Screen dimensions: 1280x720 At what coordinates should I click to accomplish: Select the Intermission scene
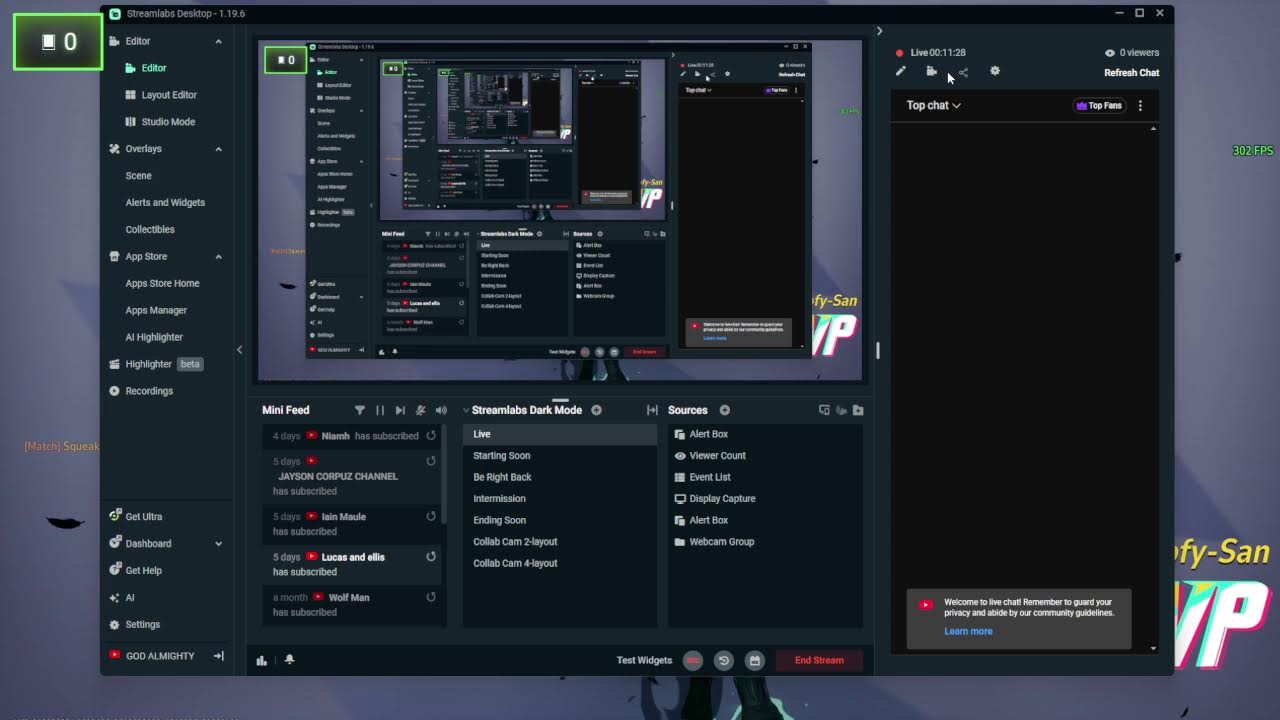pos(560,499)
